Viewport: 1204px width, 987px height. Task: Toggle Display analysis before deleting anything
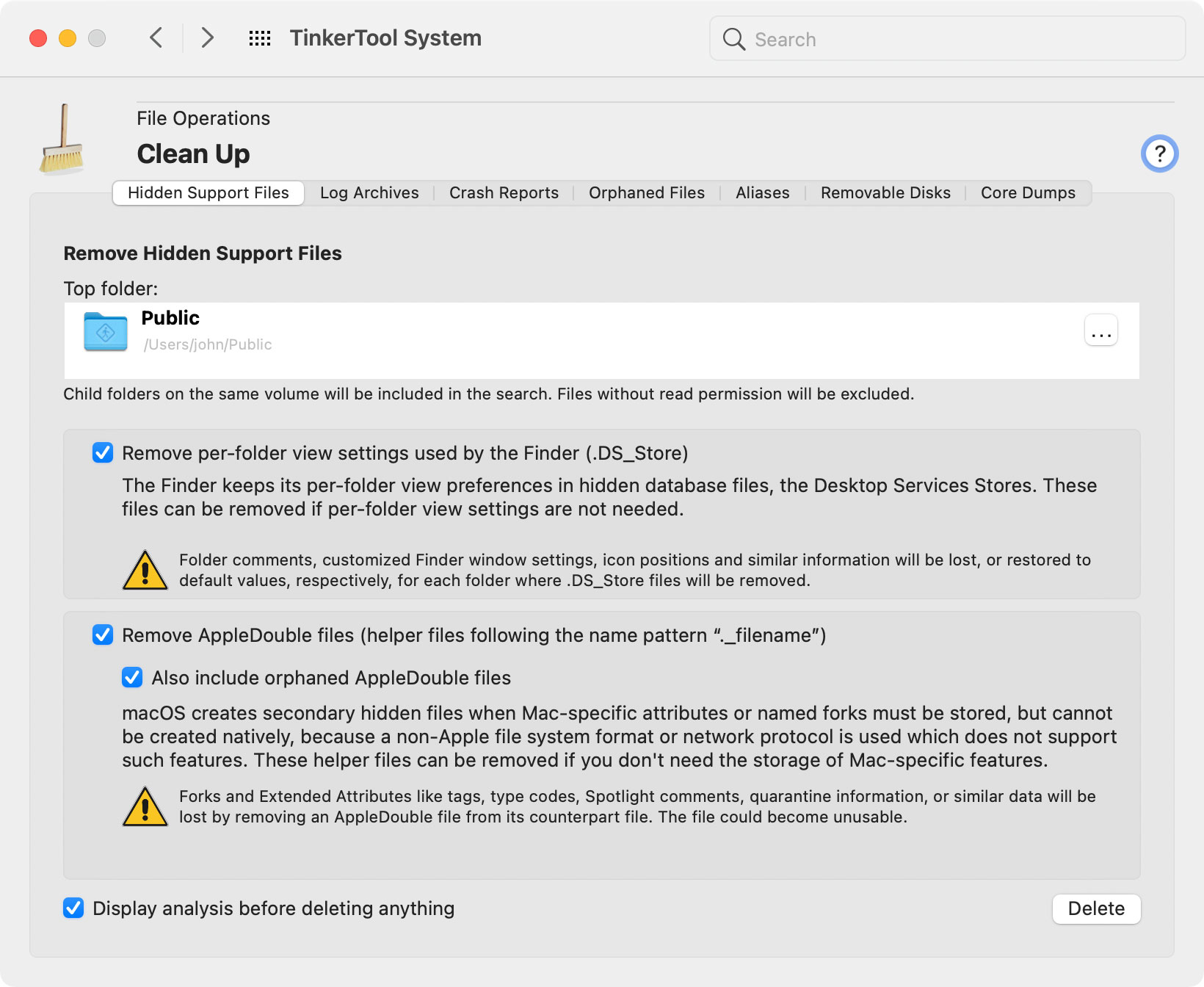pyautogui.click(x=73, y=908)
